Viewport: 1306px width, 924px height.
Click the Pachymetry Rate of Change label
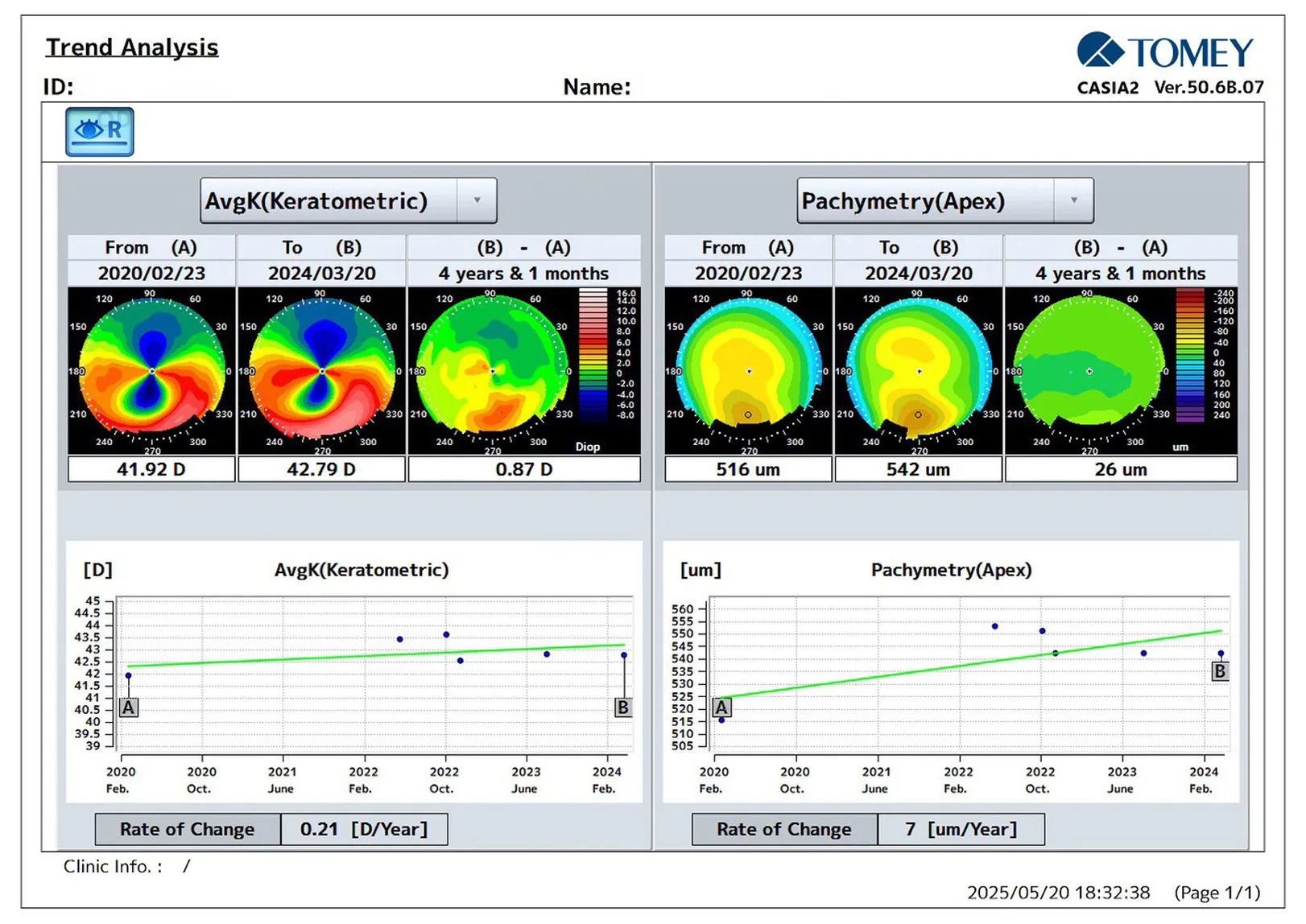tap(784, 829)
